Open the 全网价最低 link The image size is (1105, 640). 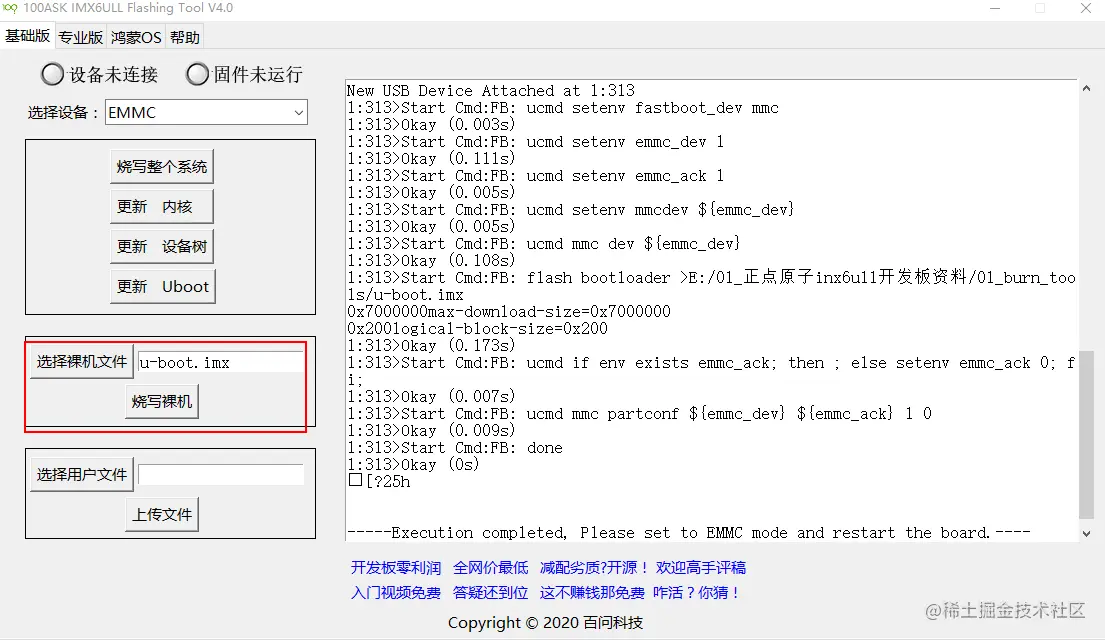[490, 567]
